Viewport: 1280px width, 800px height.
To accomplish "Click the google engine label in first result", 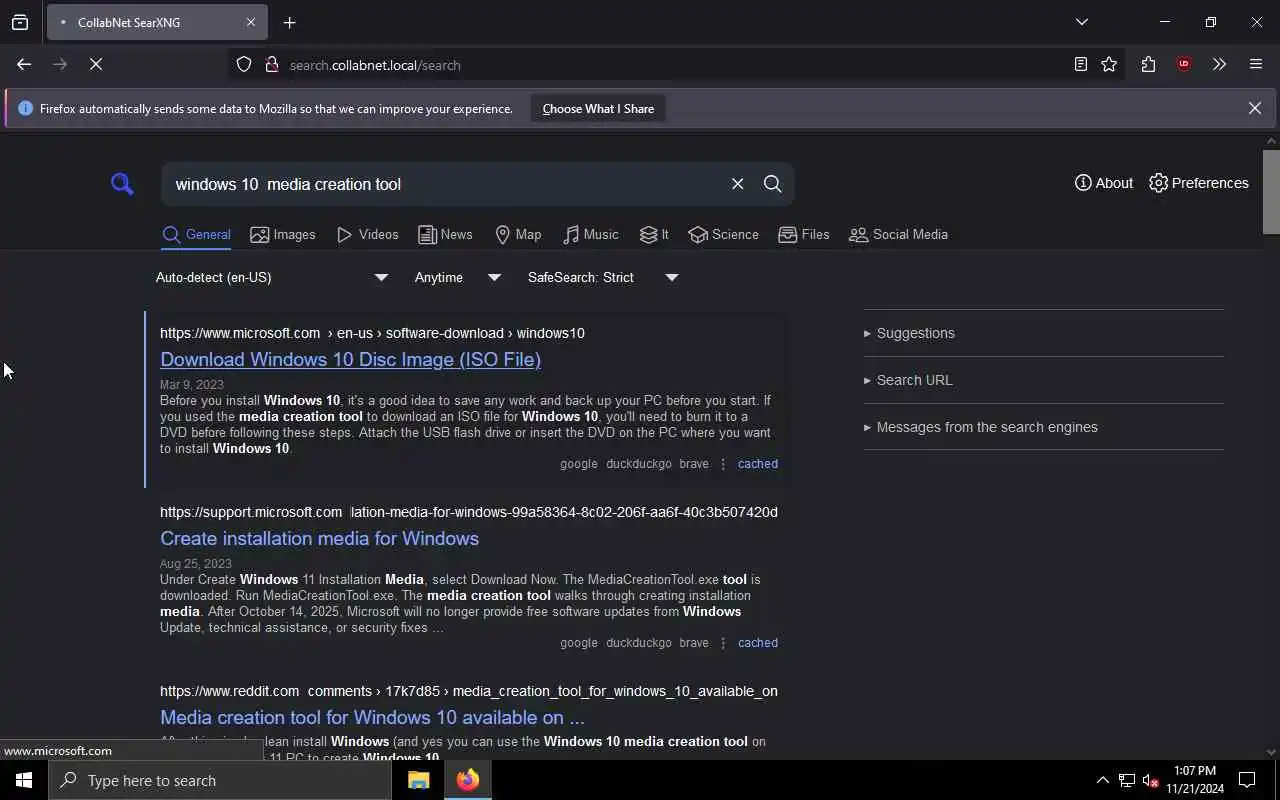I will point(578,464).
